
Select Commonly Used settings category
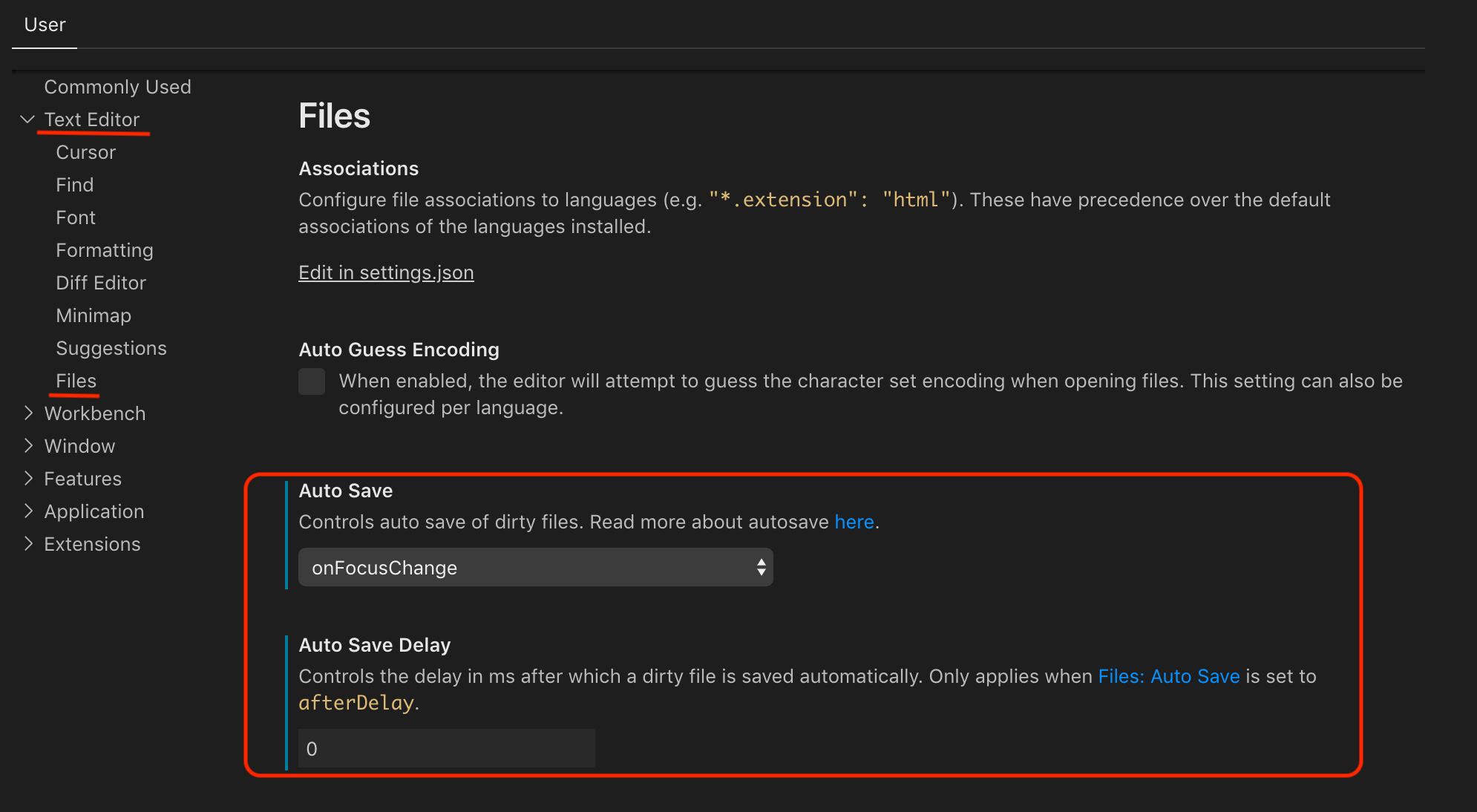click(117, 86)
